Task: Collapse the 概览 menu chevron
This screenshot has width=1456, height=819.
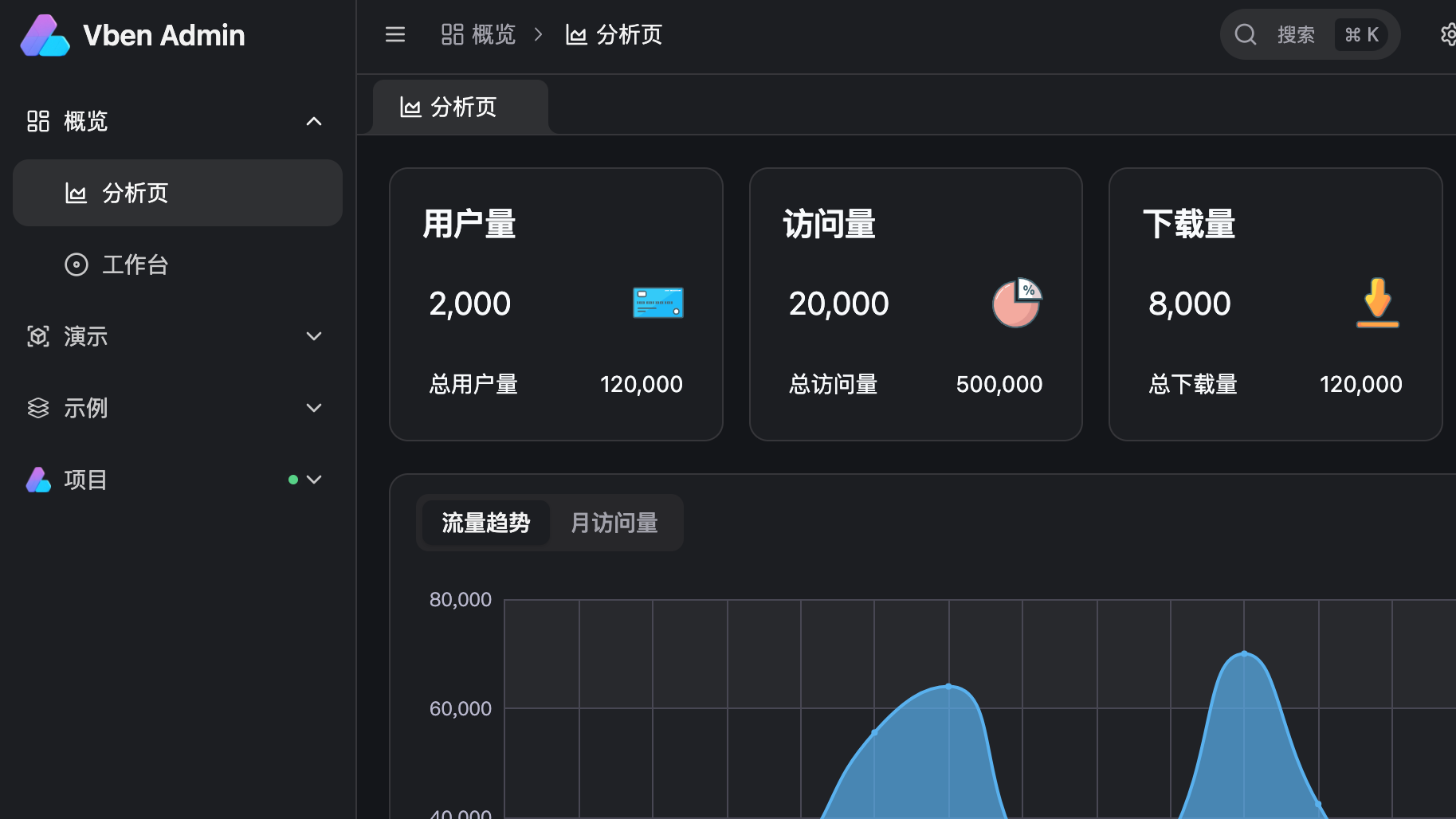Action: coord(314,121)
